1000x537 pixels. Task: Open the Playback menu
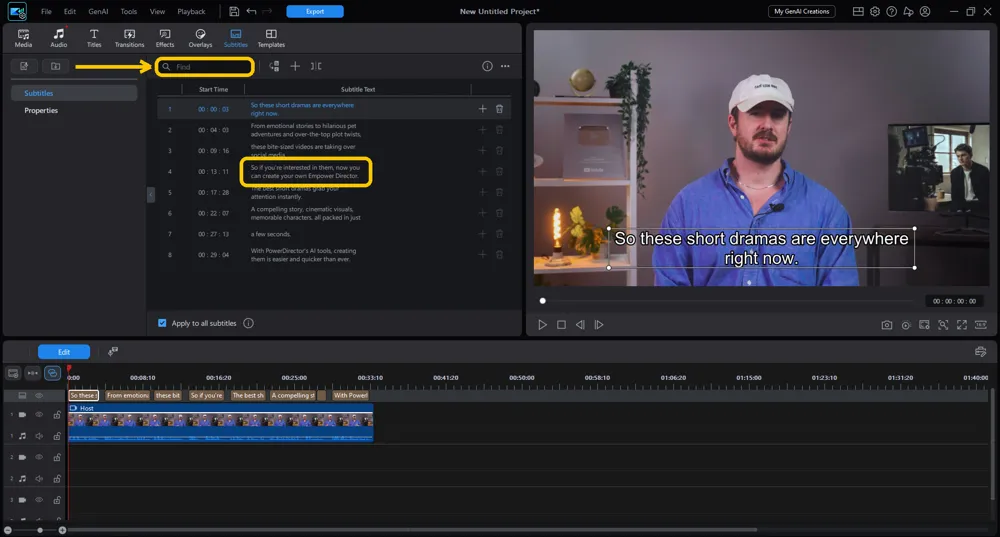191,11
